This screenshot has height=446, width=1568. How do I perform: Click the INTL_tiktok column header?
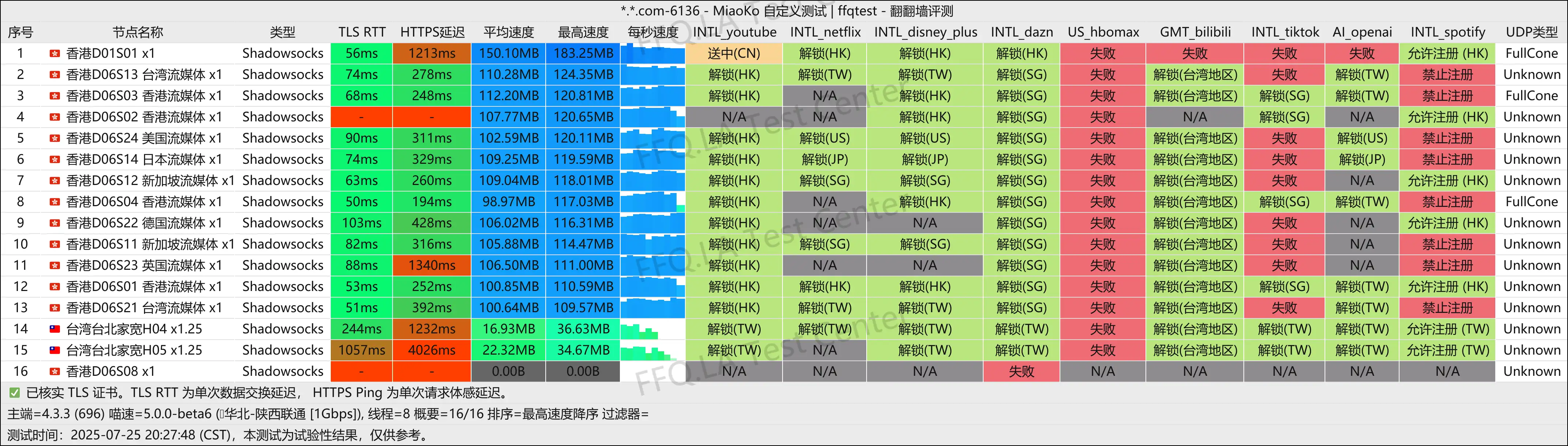1285,32
